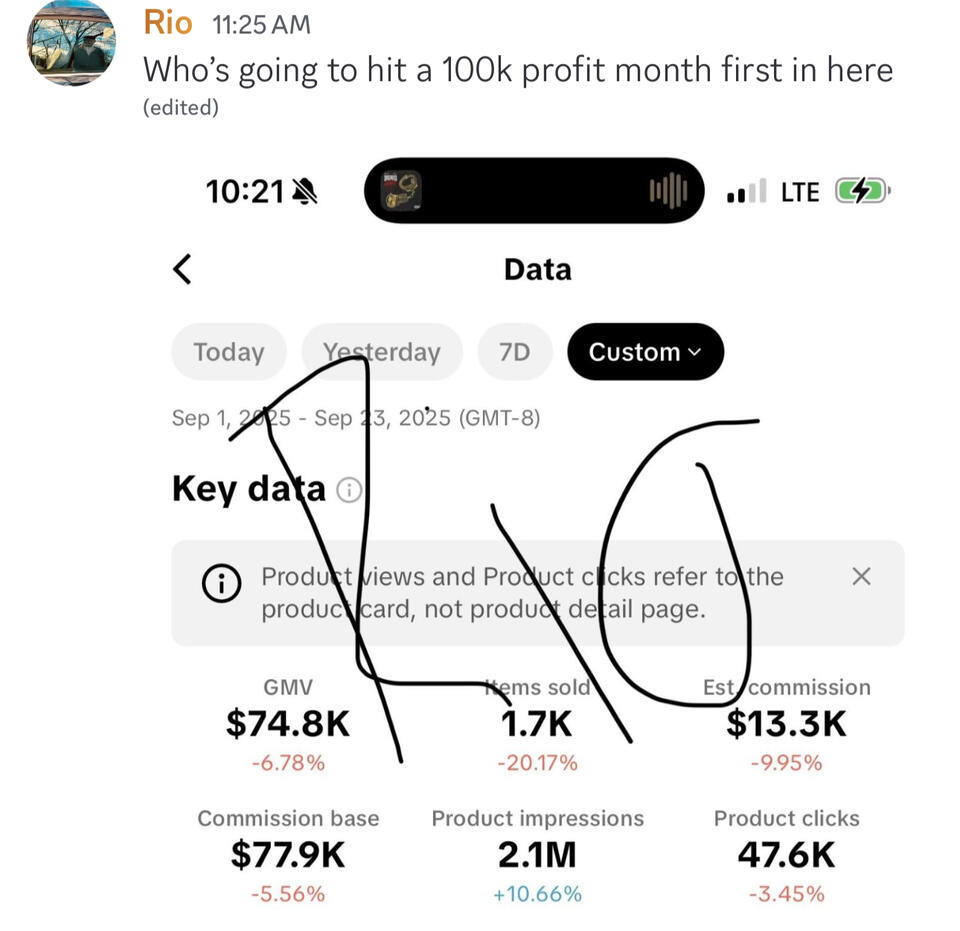Tap the cellular signal bars icon
This screenshot has height=931, width=960.
coord(746,191)
